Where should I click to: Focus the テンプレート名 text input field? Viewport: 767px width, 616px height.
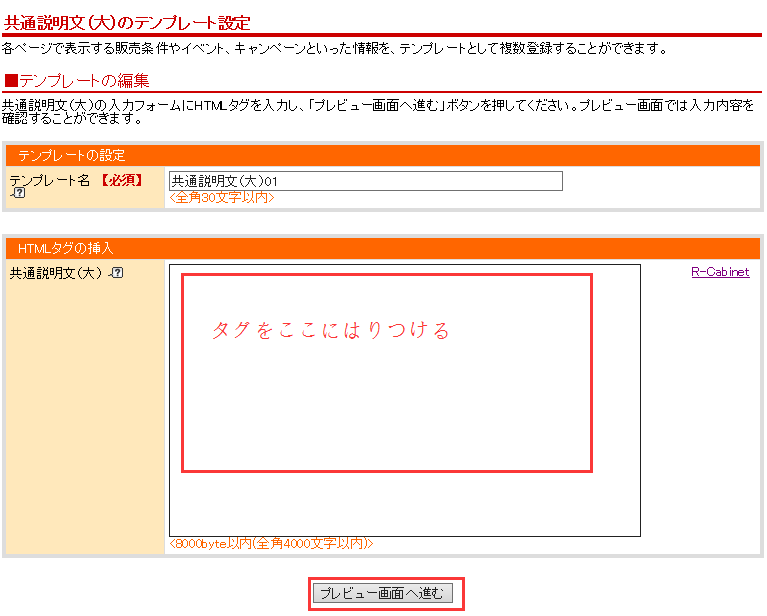pyautogui.click(x=365, y=181)
